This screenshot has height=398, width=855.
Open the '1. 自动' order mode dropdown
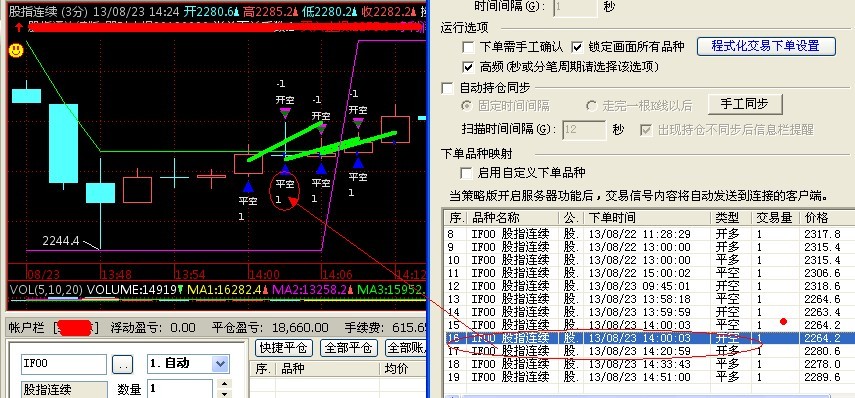220,364
